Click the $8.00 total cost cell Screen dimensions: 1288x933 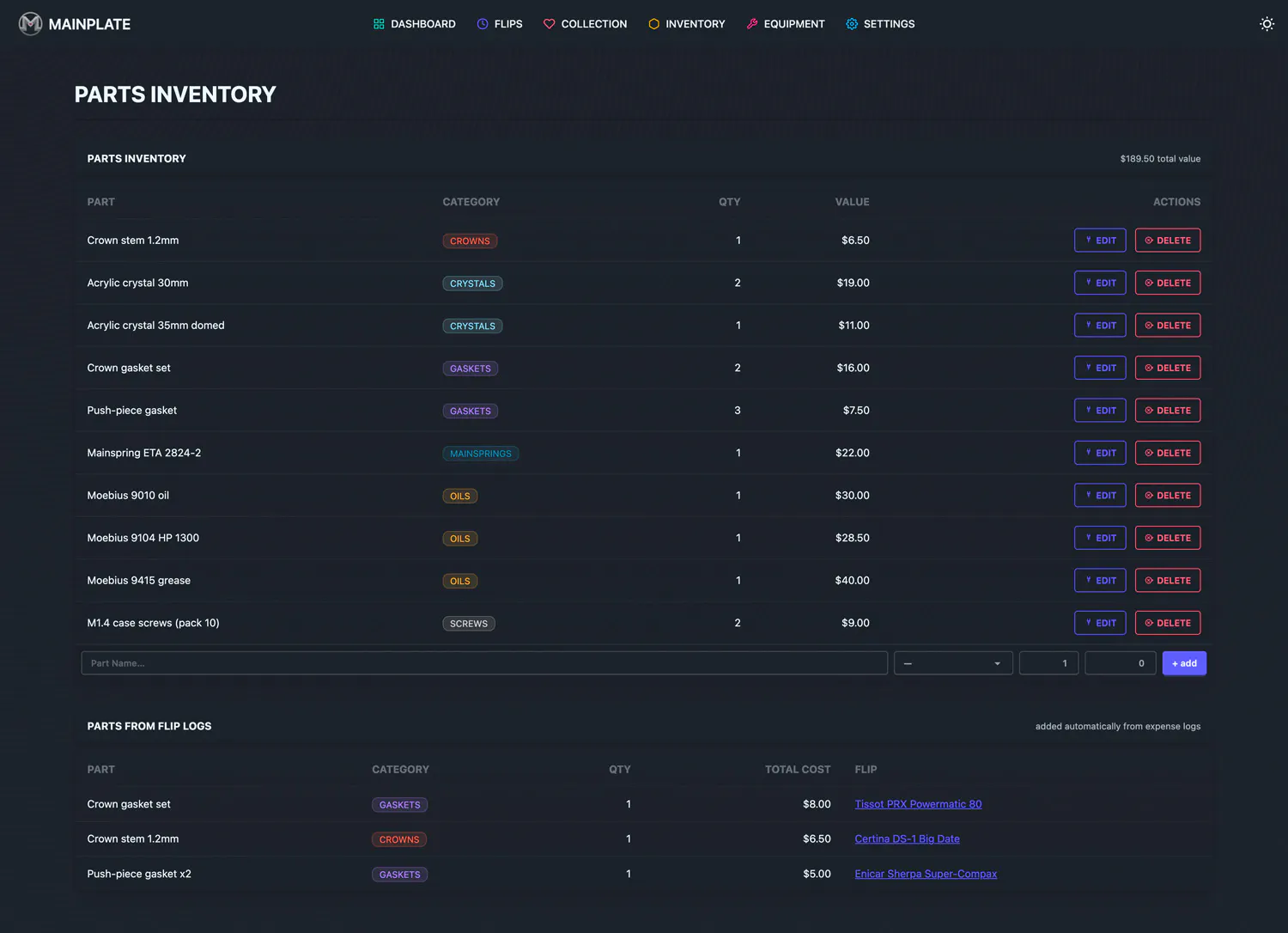[x=817, y=804]
